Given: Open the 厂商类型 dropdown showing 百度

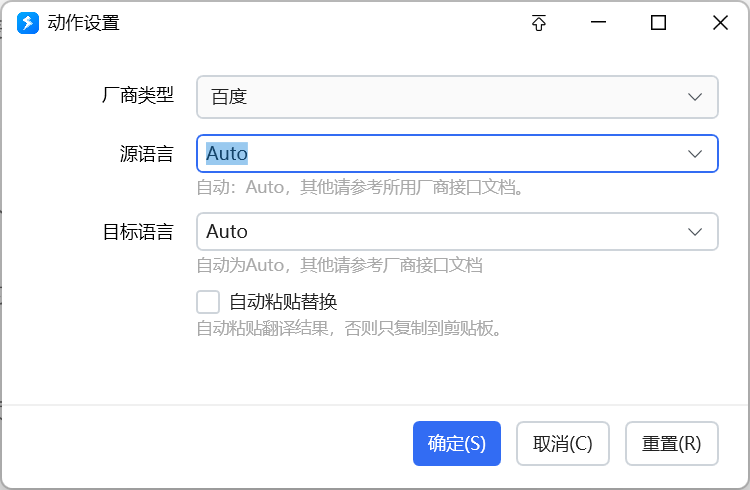Looking at the screenshot, I should (457, 97).
